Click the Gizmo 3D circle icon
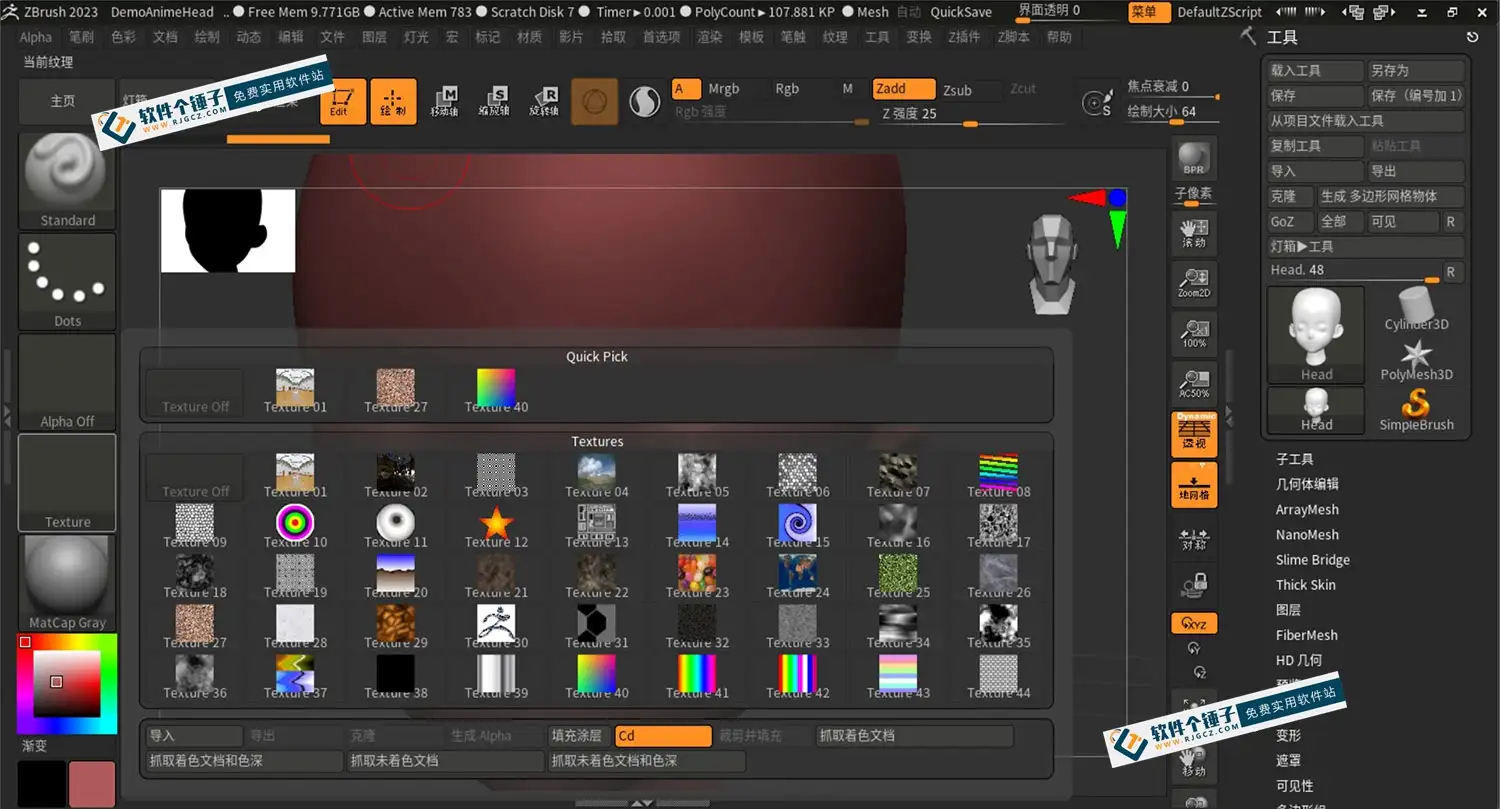The image size is (1500, 809). click(x=594, y=102)
